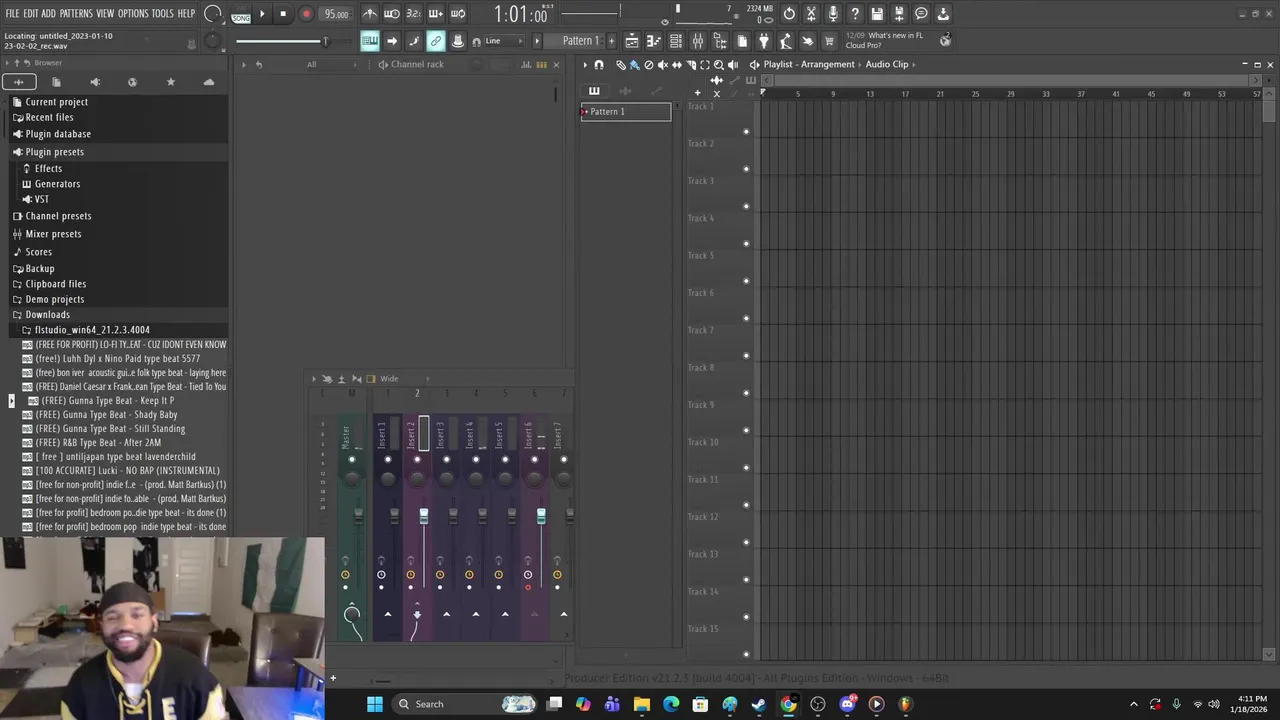This screenshot has width=1280, height=720.
Task: Open the FILE menu
Action: [12, 14]
